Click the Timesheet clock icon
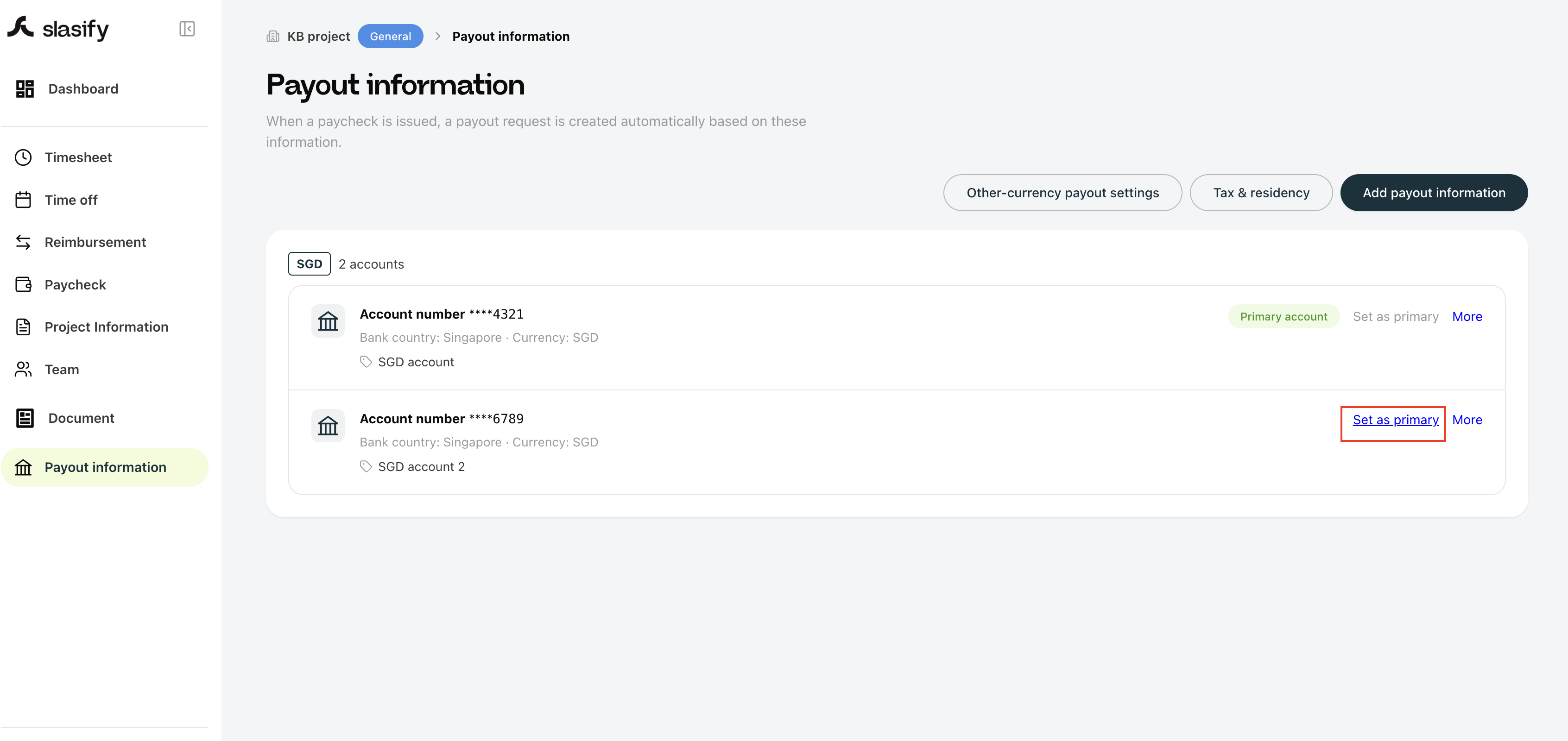1568x741 pixels. point(23,157)
